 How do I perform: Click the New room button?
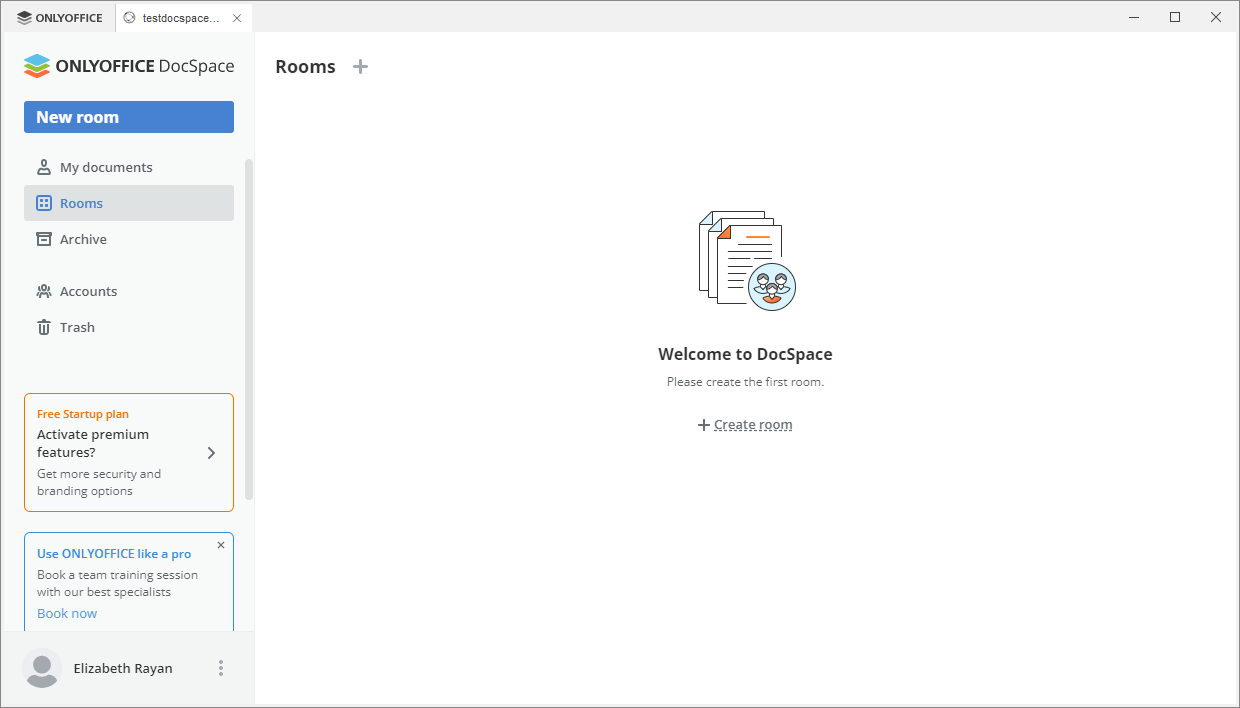tap(128, 117)
